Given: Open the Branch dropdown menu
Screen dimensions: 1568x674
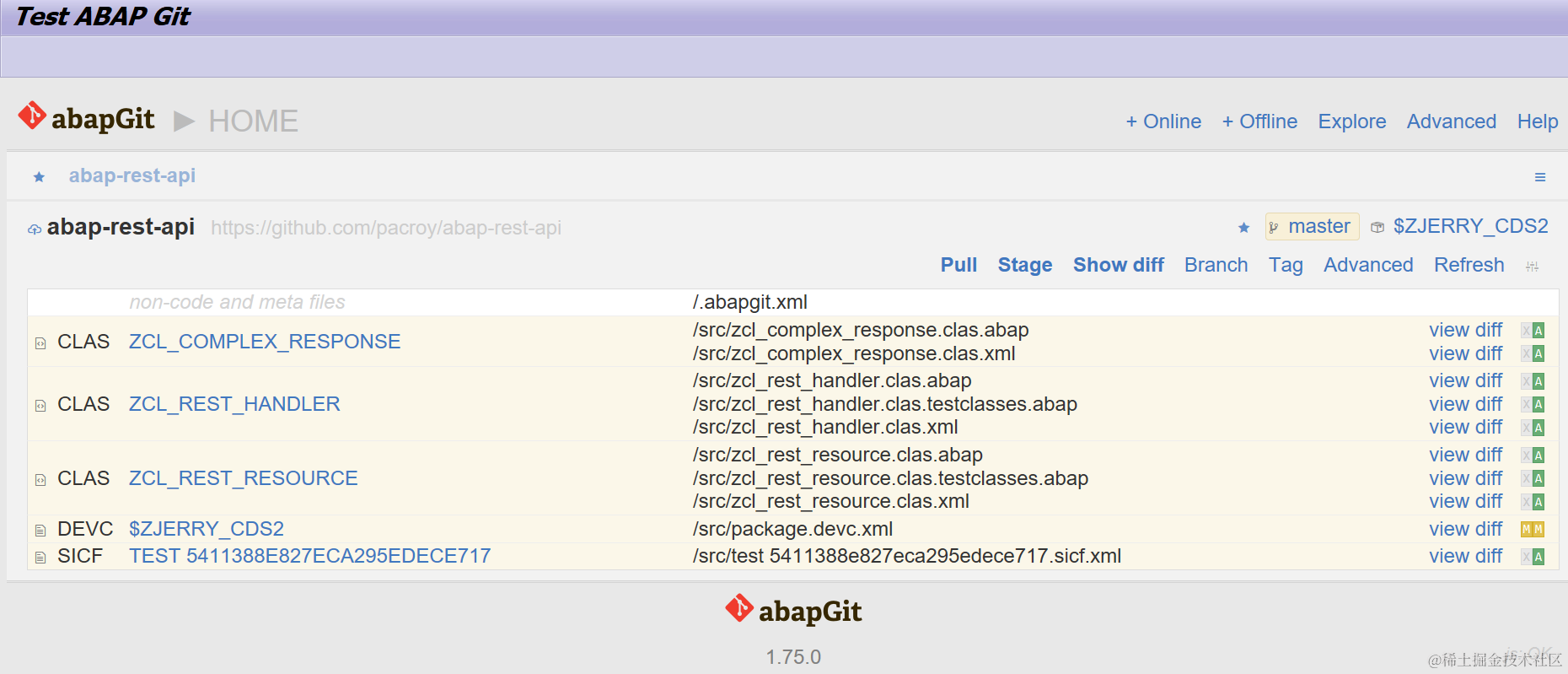Looking at the screenshot, I should point(1216,265).
